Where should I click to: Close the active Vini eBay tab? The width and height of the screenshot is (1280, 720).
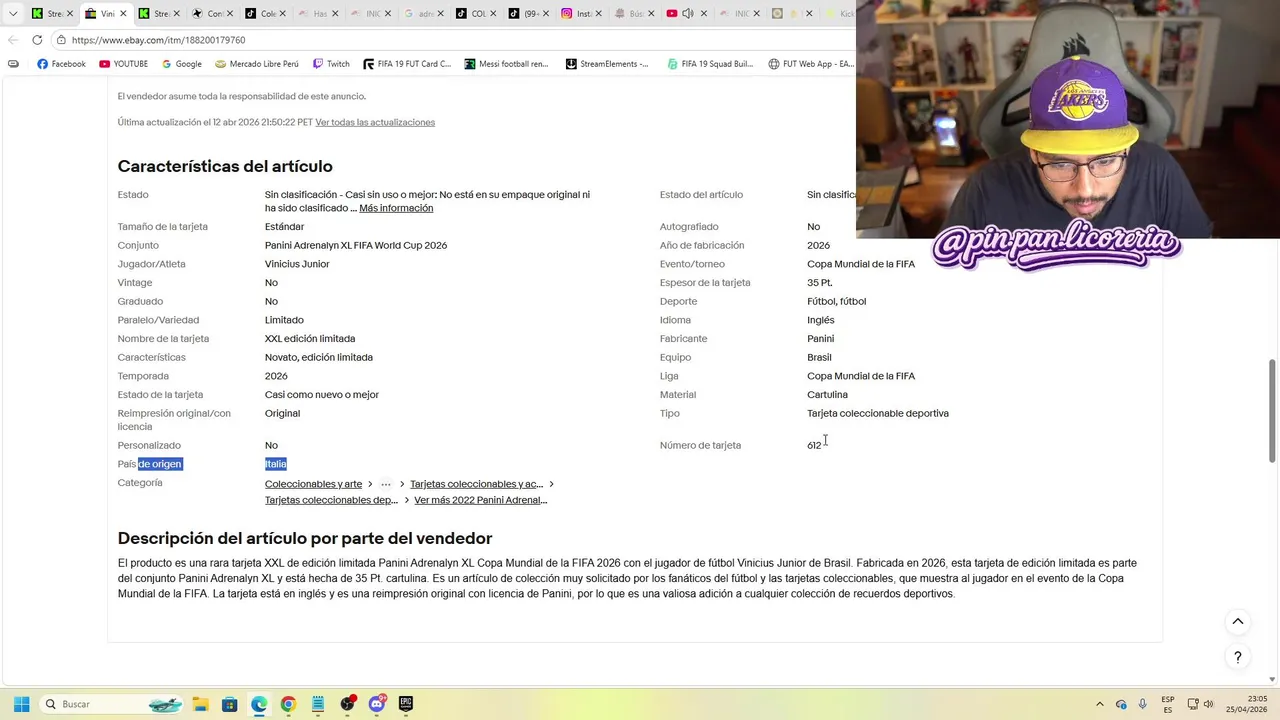point(122,14)
